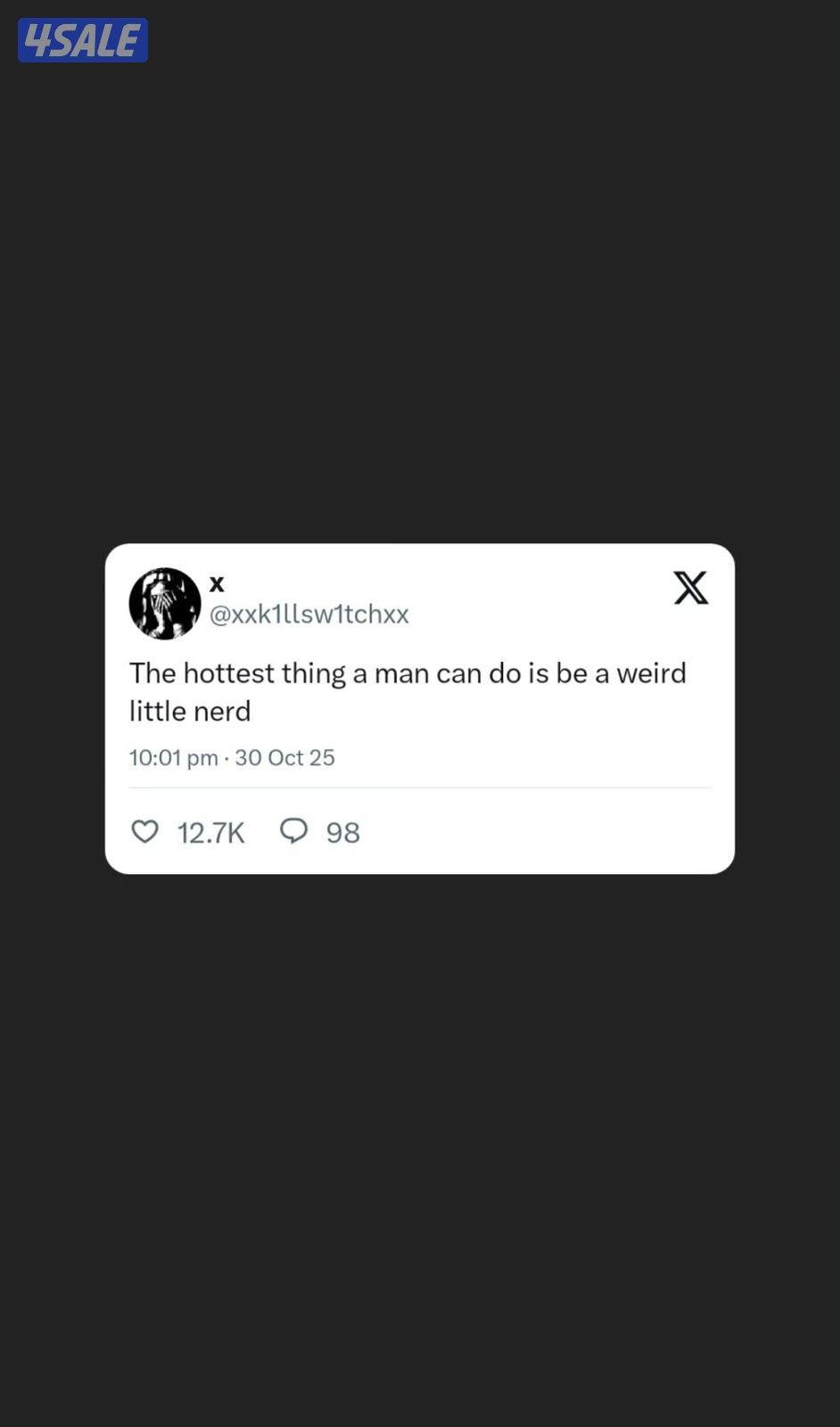Click the 10:01 pm timestamp
Image resolution: width=840 pixels, height=1427 pixels.
pyautogui.click(x=173, y=758)
